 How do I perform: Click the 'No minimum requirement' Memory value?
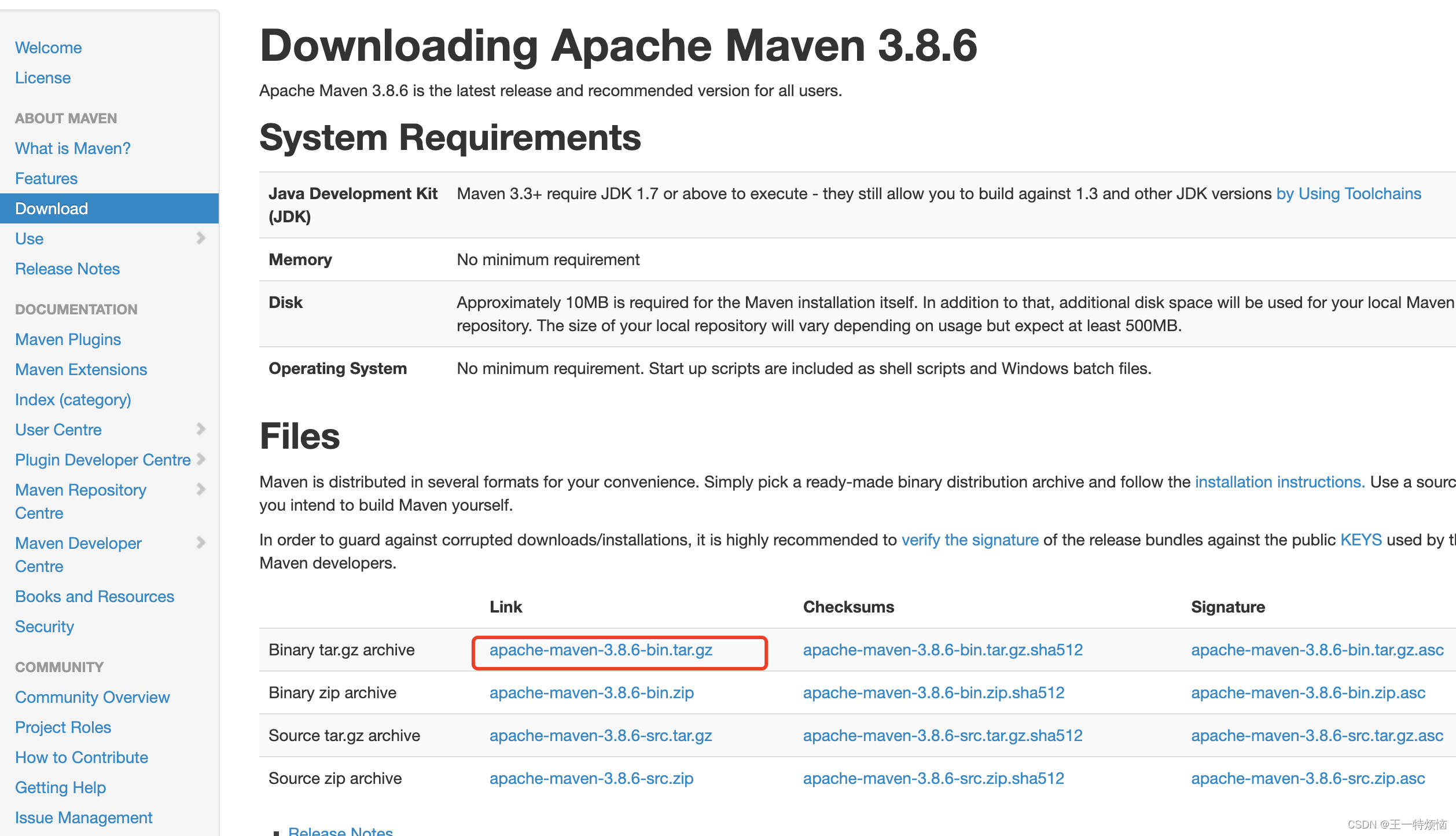coord(548,259)
